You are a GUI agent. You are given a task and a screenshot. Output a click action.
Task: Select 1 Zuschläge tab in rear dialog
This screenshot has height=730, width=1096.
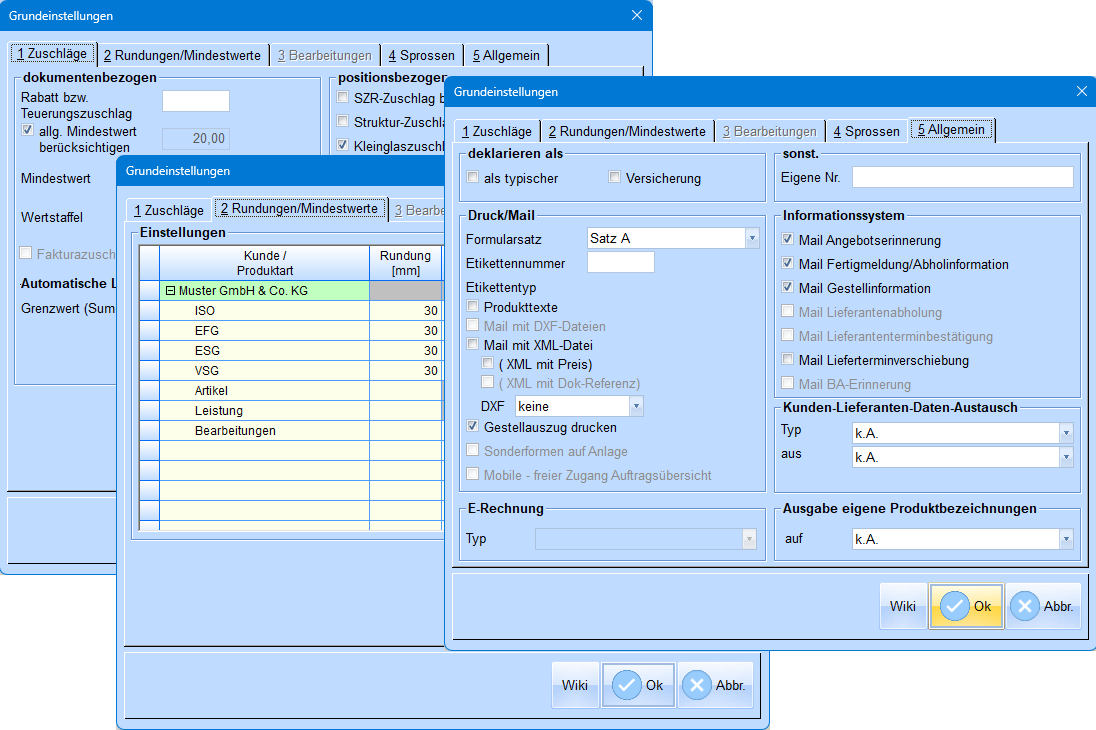pyautogui.click(x=52, y=54)
